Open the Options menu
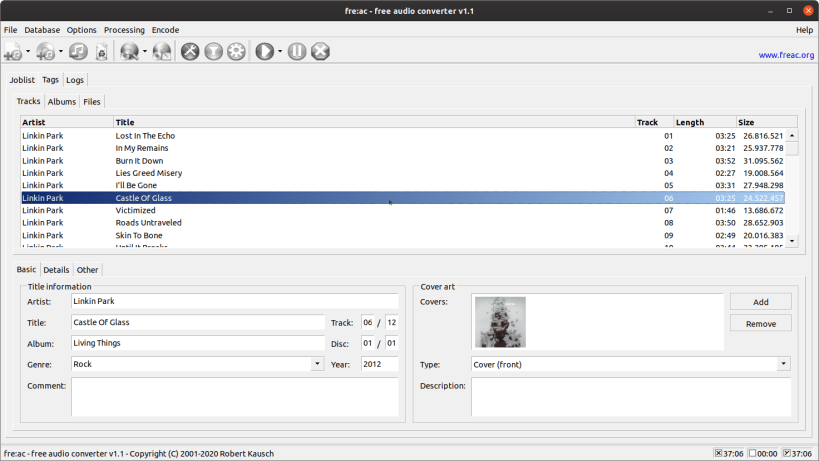The width and height of the screenshot is (819, 461). pos(81,30)
